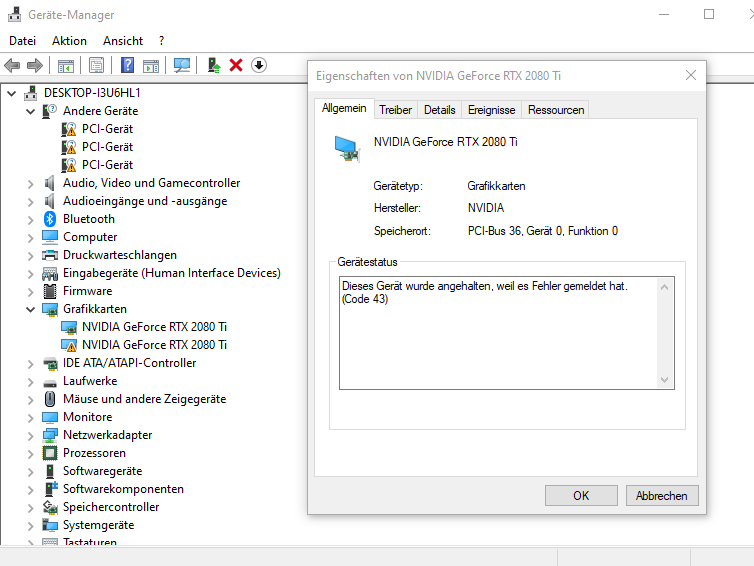Click the IDE ATA/ATAPI-Controller icon
The height and width of the screenshot is (566, 754).
point(50,363)
